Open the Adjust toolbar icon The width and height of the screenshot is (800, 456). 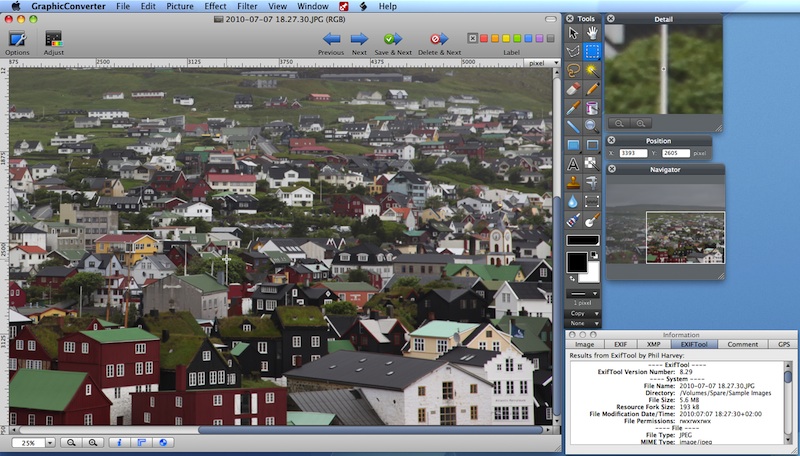click(x=54, y=40)
